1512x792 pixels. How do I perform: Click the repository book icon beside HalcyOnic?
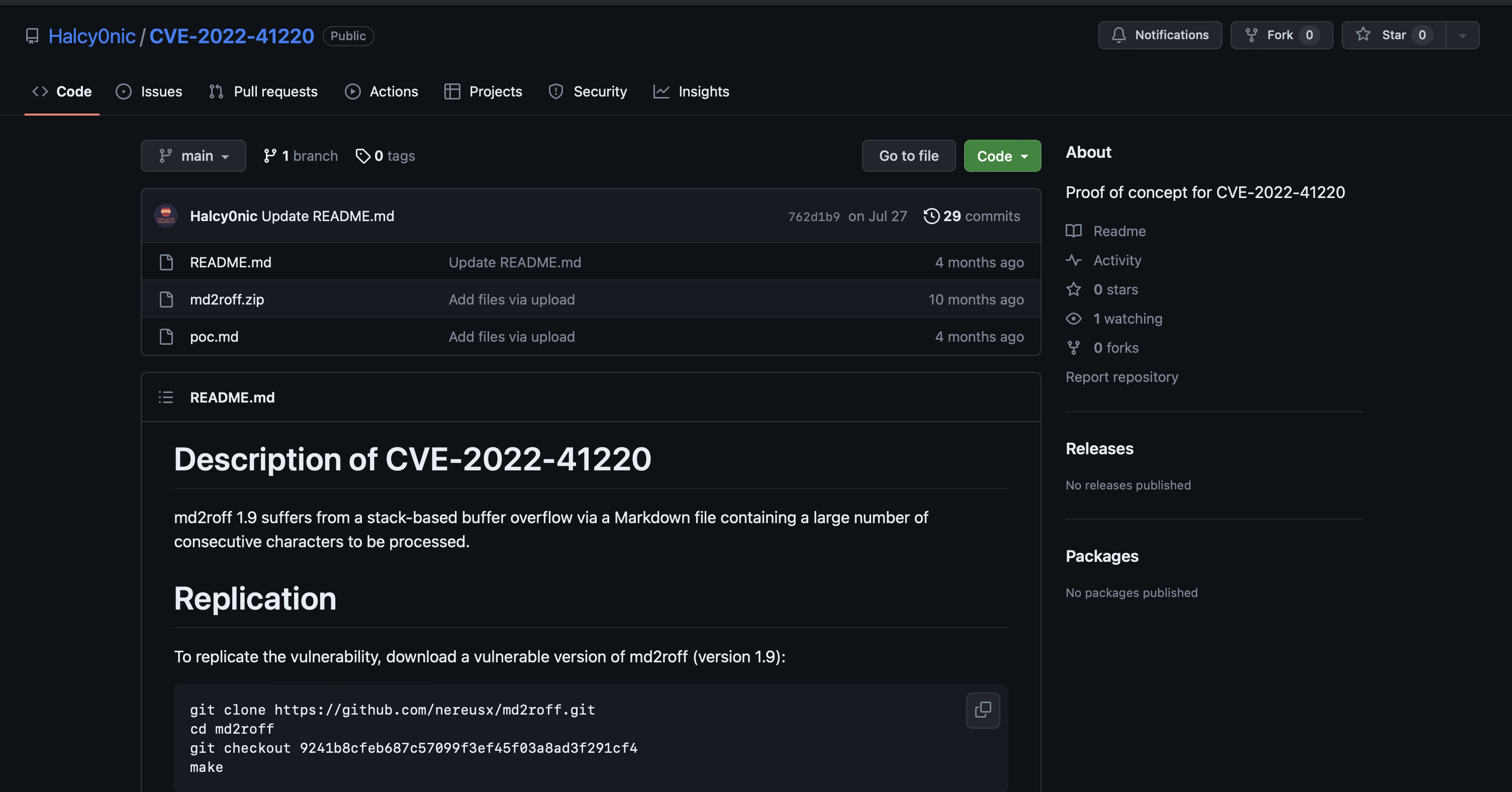(x=32, y=36)
